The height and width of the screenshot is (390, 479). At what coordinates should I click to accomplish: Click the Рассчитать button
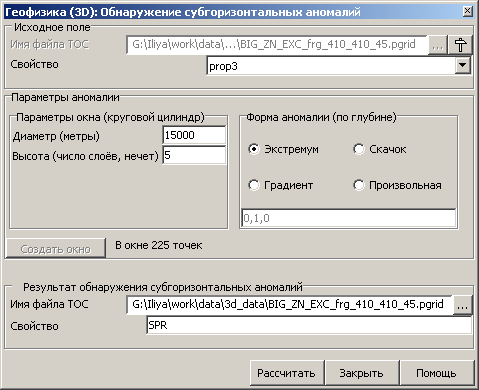pos(286,373)
